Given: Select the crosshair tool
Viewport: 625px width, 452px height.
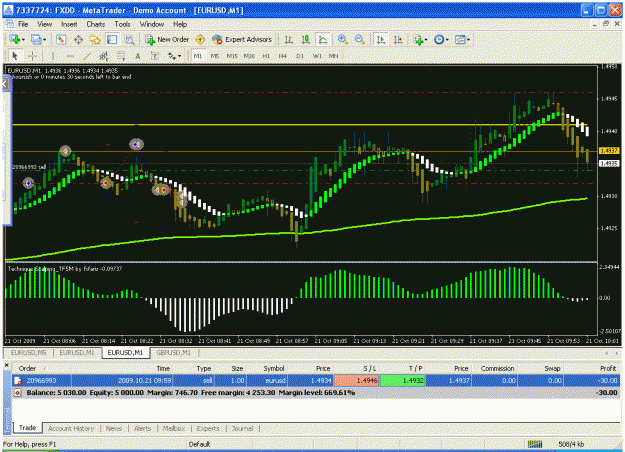Looking at the screenshot, I should (x=33, y=56).
